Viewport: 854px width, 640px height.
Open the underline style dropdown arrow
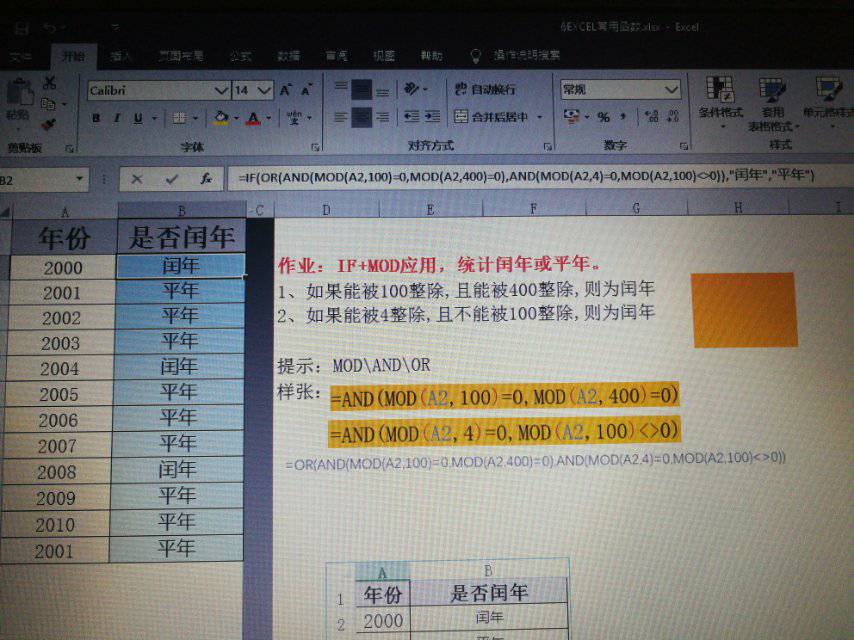coord(154,118)
